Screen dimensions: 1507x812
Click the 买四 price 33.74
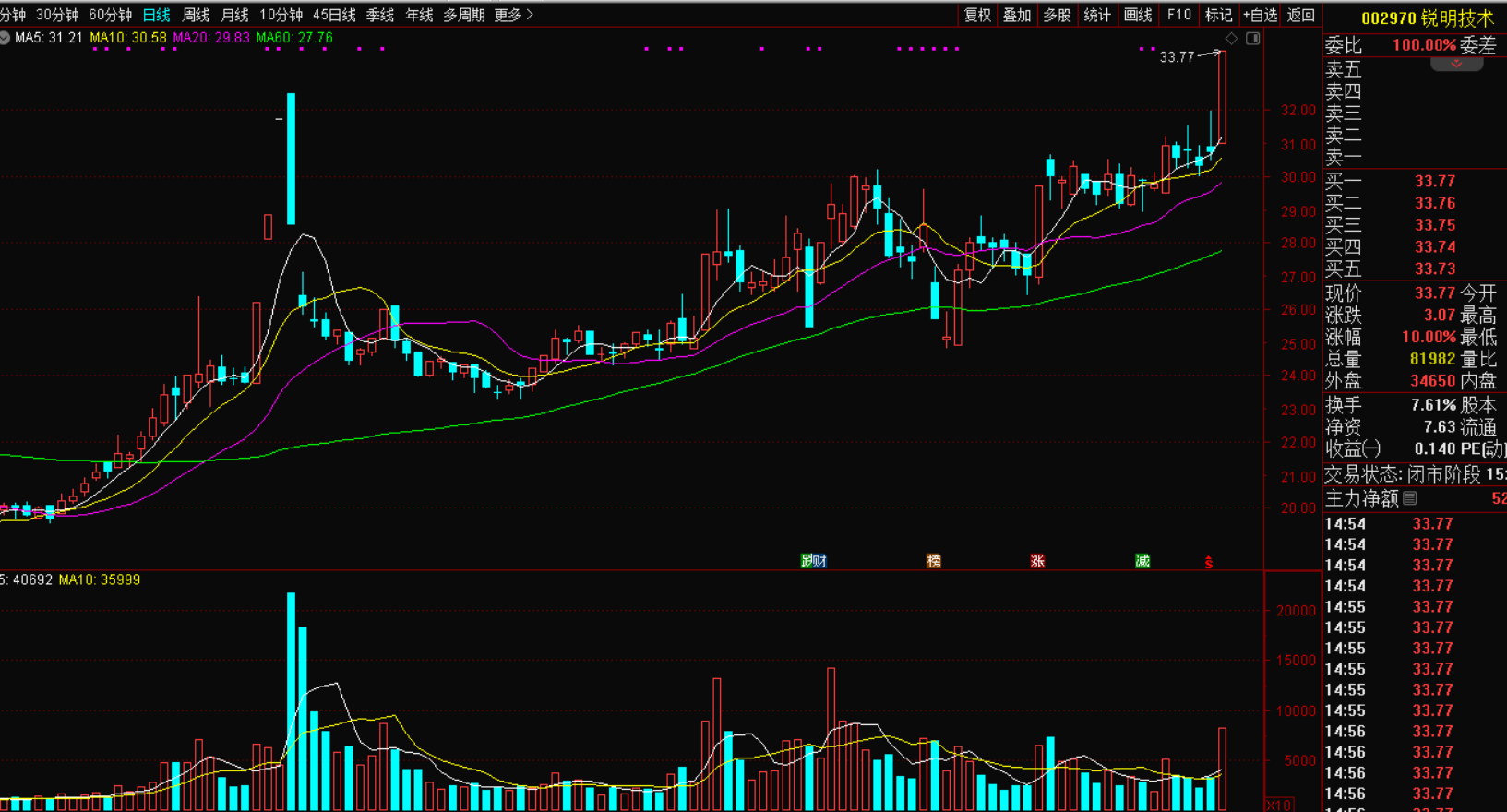(x=1435, y=247)
